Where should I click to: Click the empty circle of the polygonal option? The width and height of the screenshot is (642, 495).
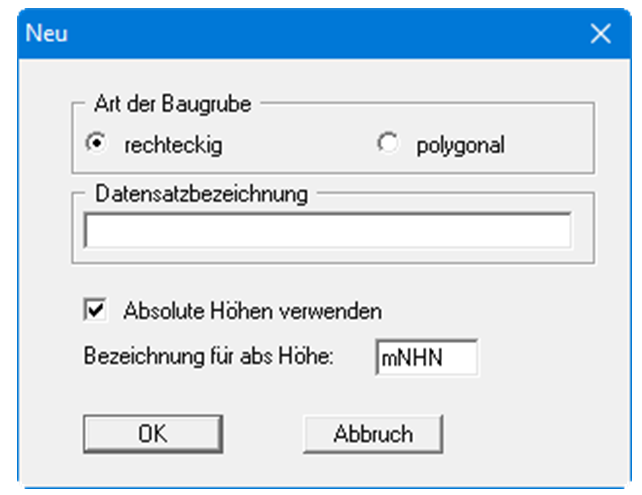click(387, 144)
